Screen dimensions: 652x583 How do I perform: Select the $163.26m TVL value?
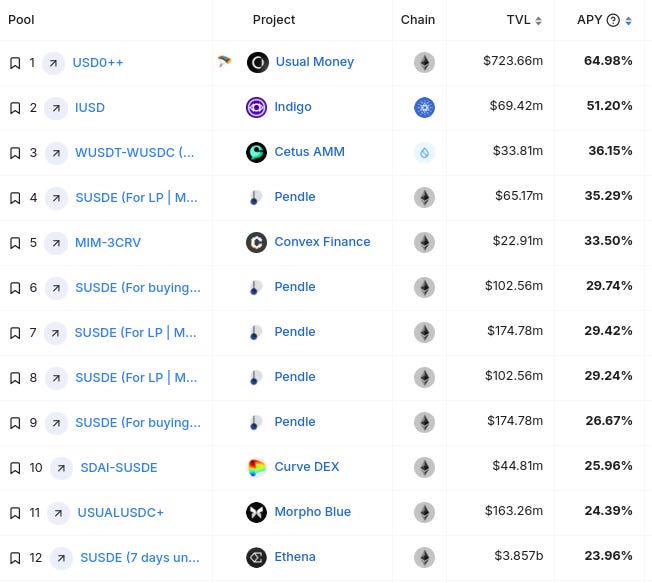pyautogui.click(x=514, y=511)
